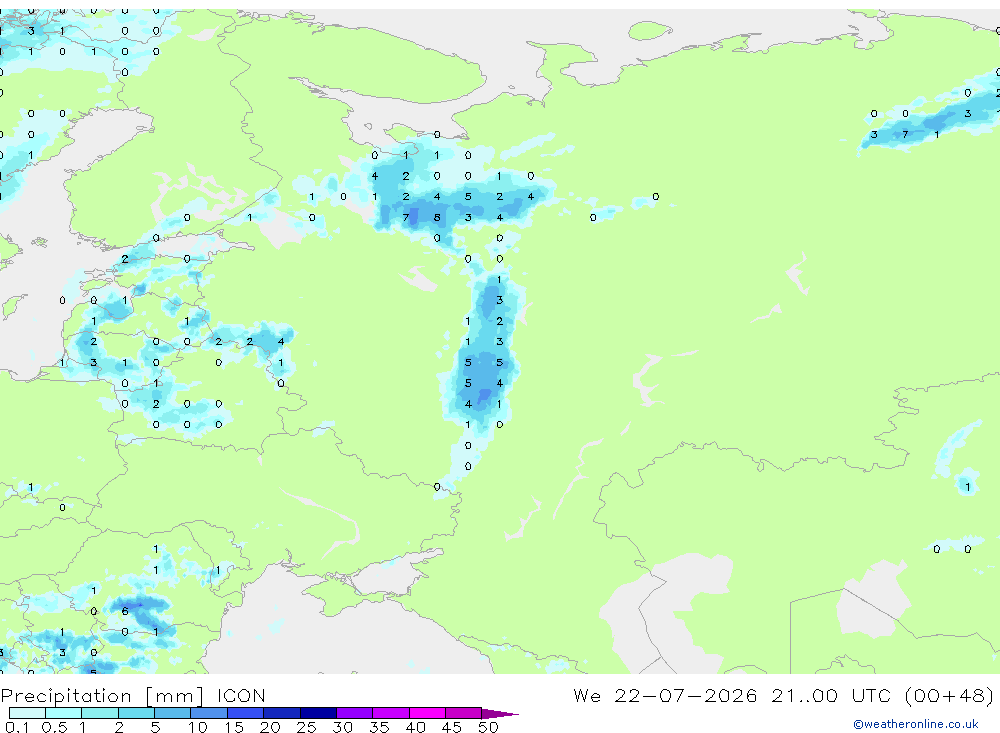Click the legend tick label "50"
The height and width of the screenshot is (733, 1000).
click(x=489, y=727)
